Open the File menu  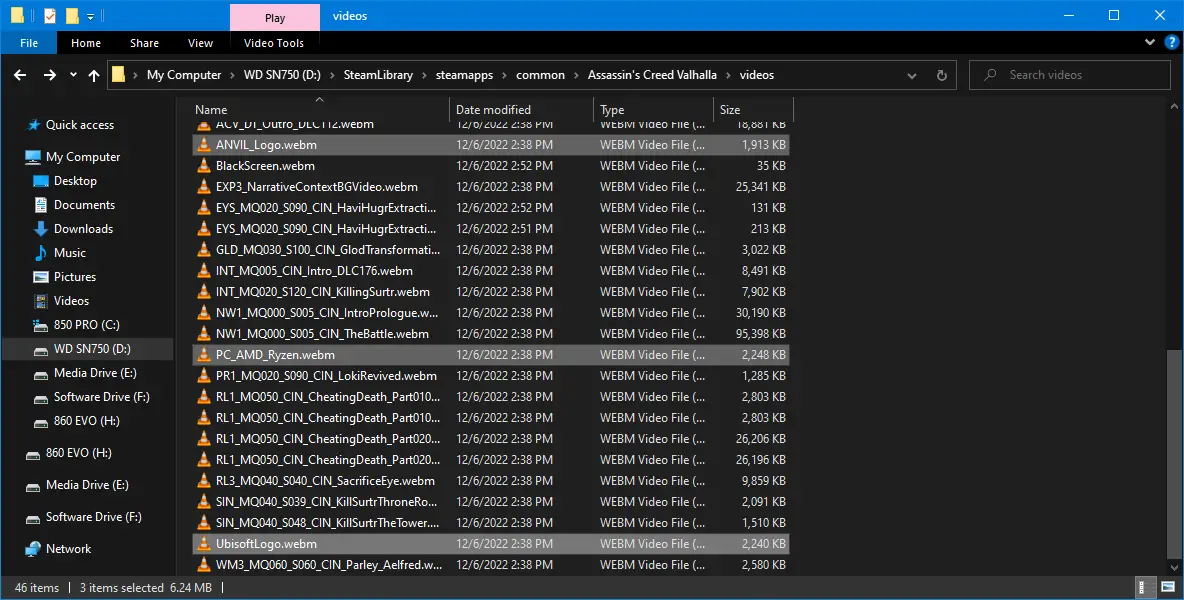click(29, 43)
